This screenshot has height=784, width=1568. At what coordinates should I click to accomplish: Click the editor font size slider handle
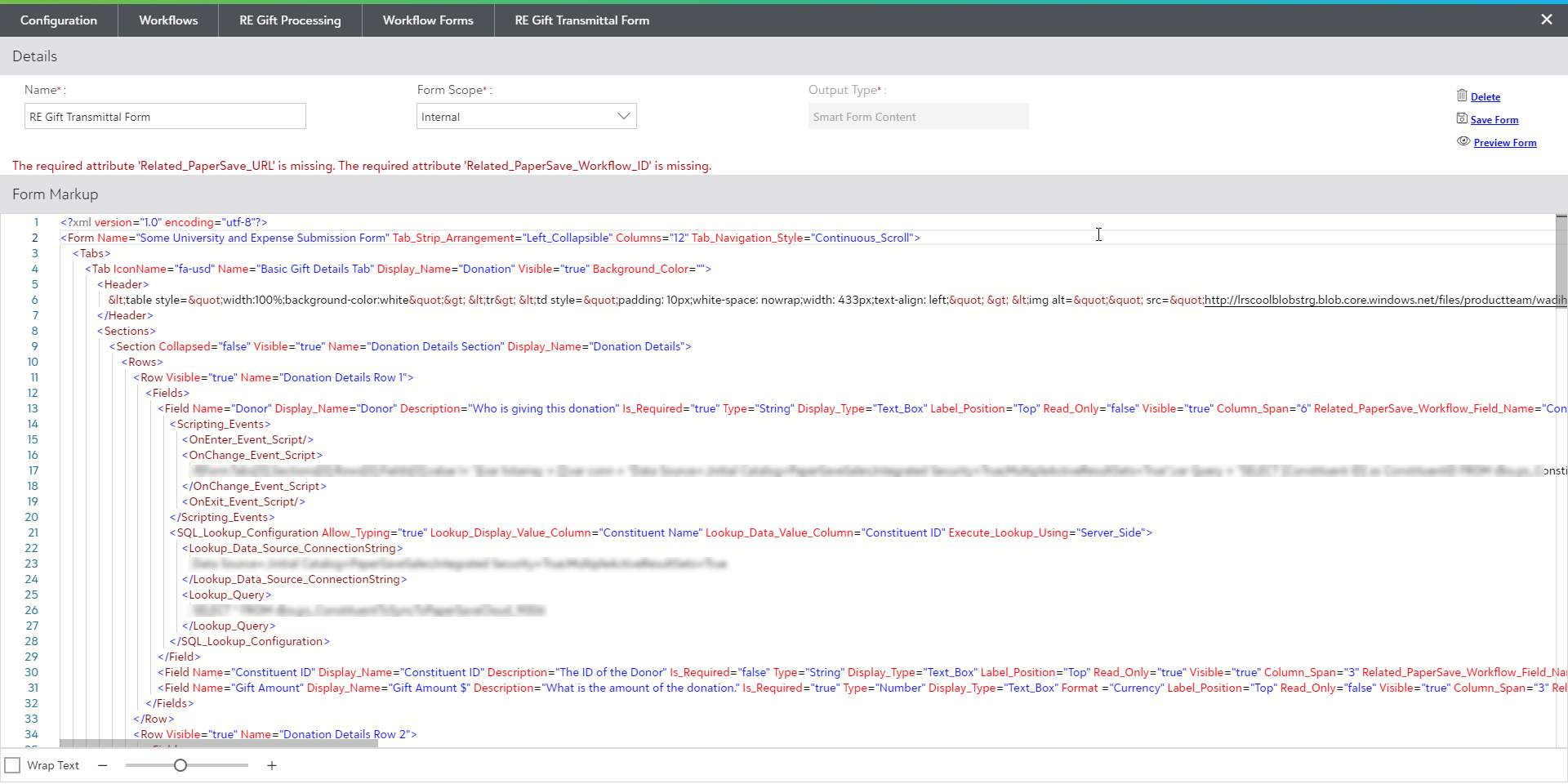(180, 765)
